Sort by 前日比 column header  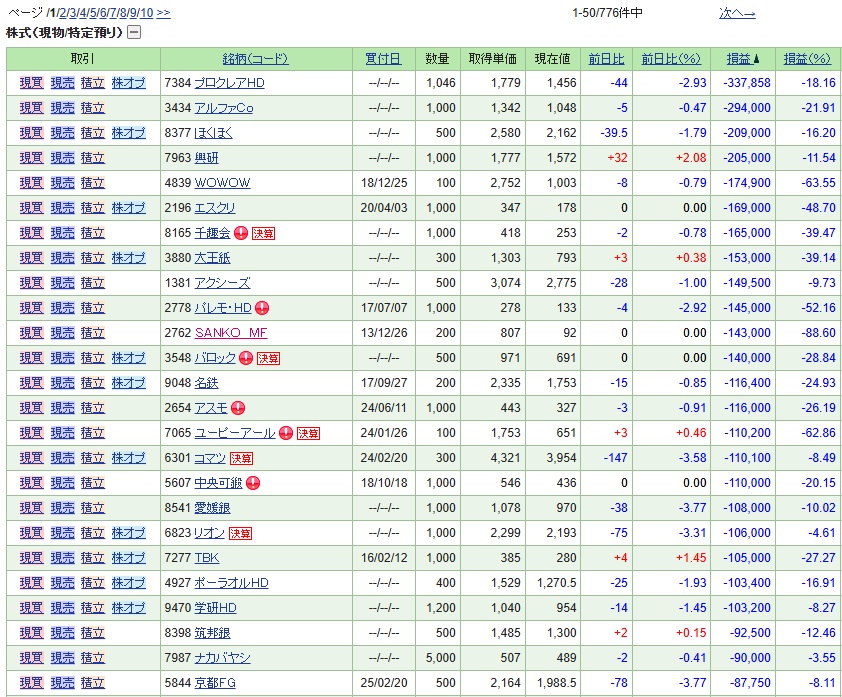607,59
